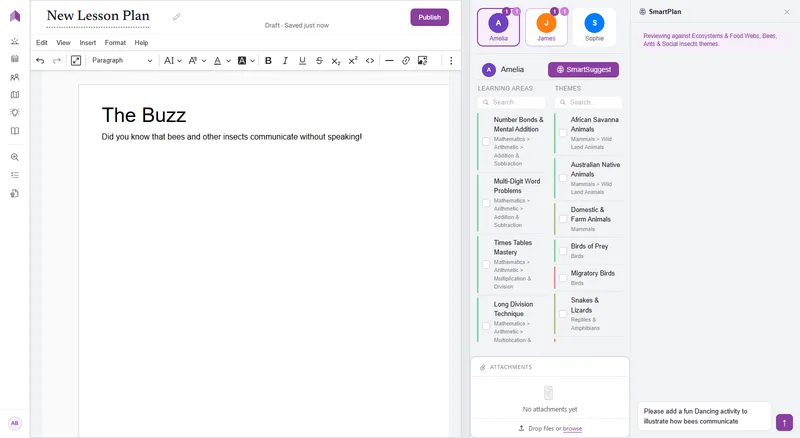
Task: Open the Insert menu
Action: coord(88,43)
